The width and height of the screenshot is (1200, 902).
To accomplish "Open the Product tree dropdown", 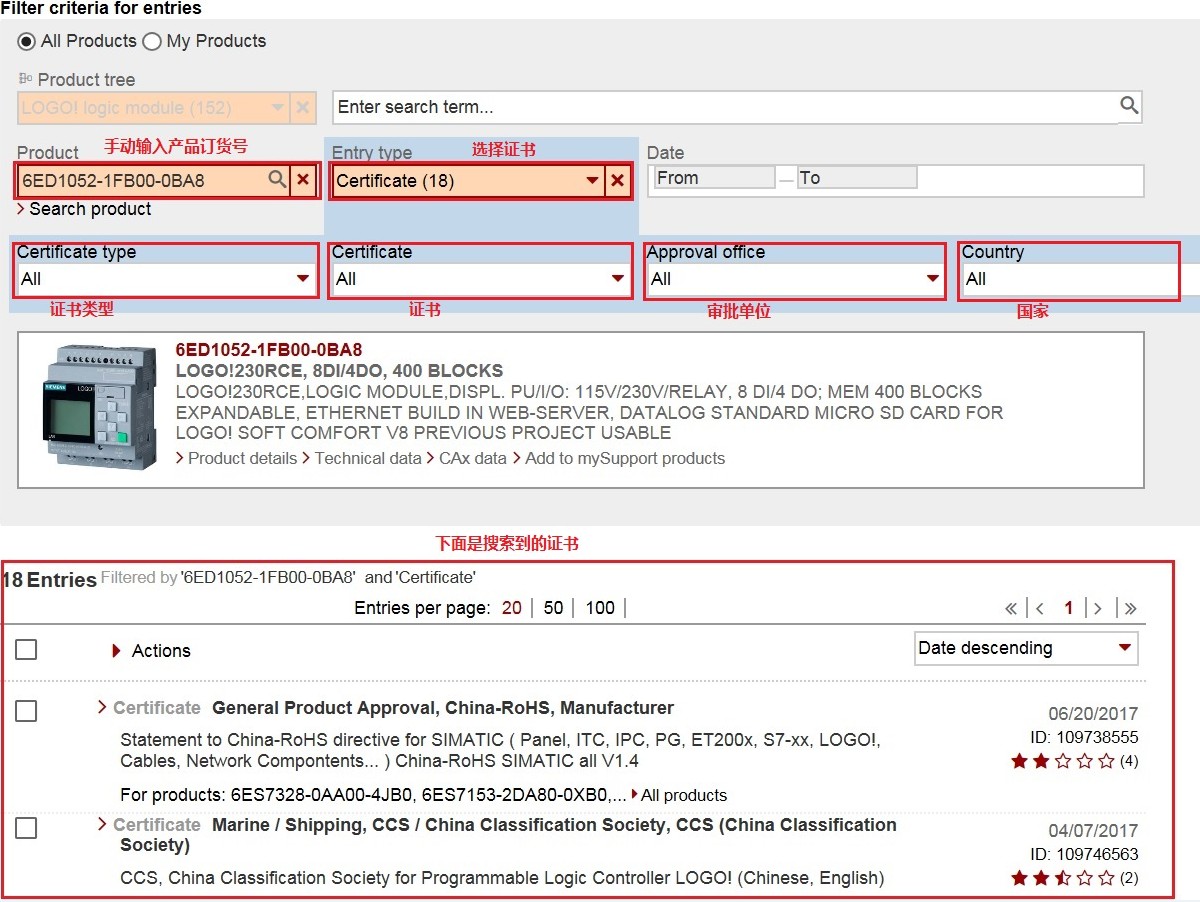I will coord(277,107).
